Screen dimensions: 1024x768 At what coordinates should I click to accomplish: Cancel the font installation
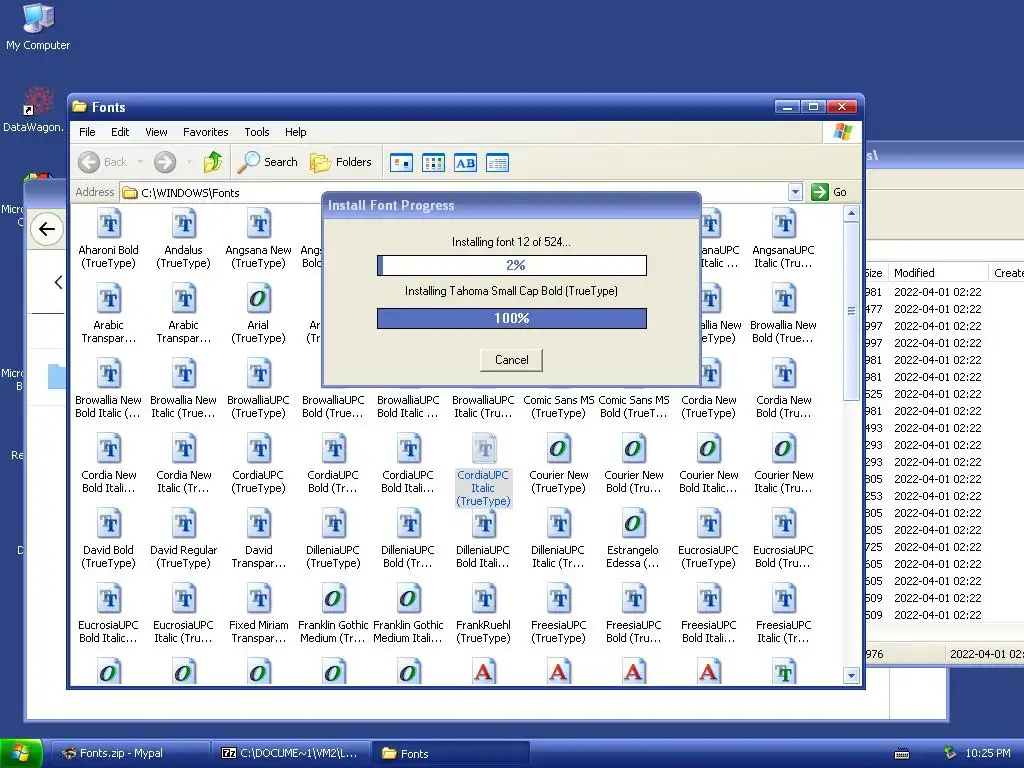point(511,360)
